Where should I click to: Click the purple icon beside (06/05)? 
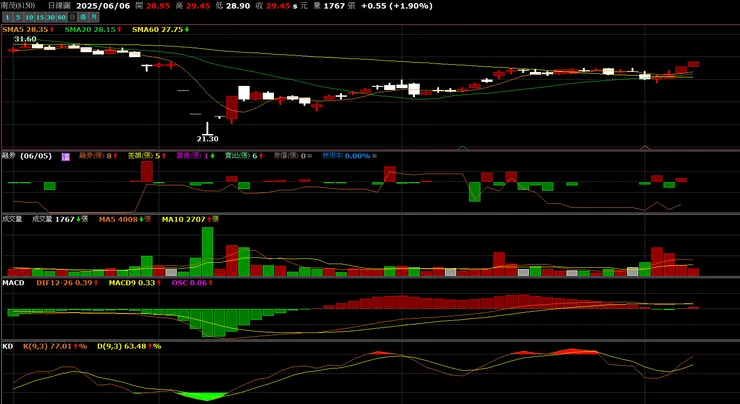click(x=66, y=156)
